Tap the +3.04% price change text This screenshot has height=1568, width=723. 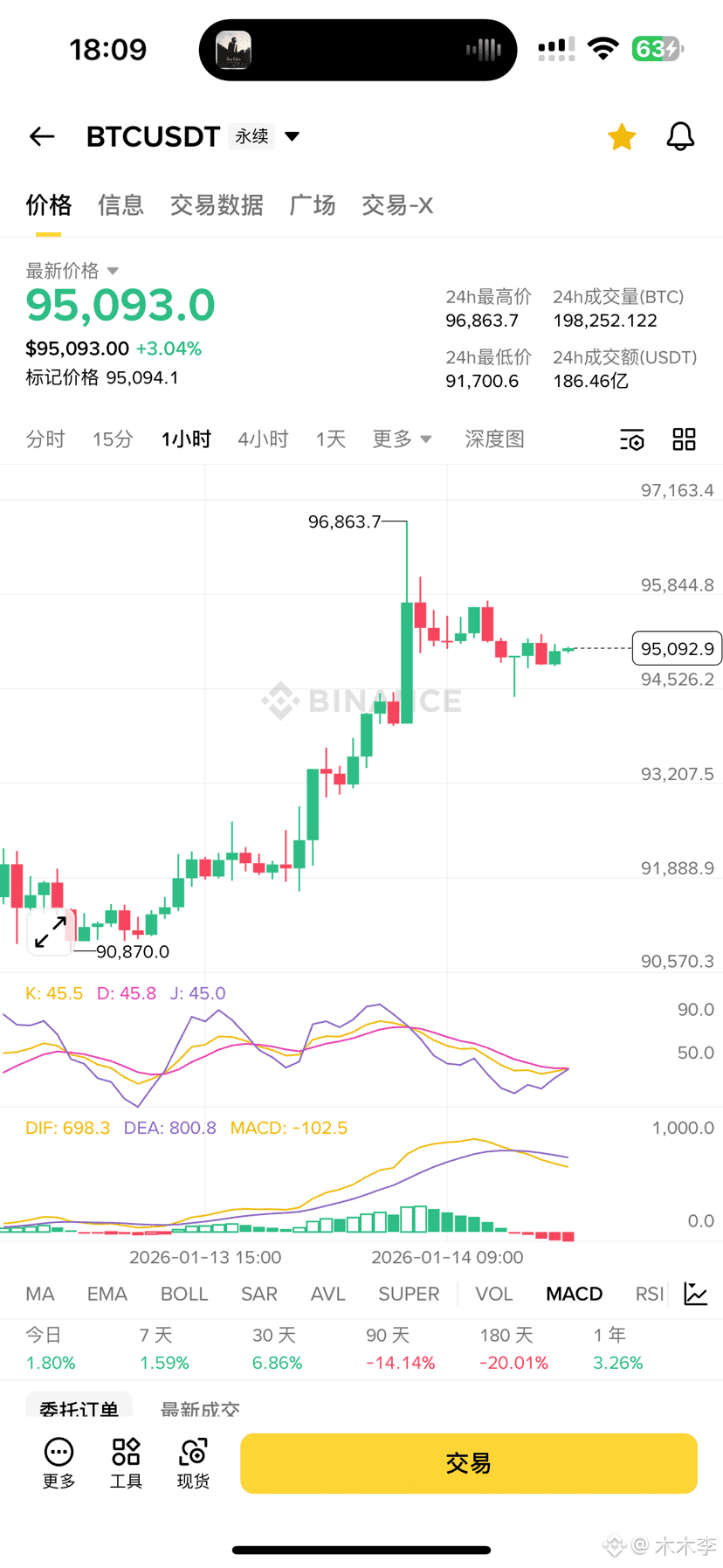click(x=169, y=349)
